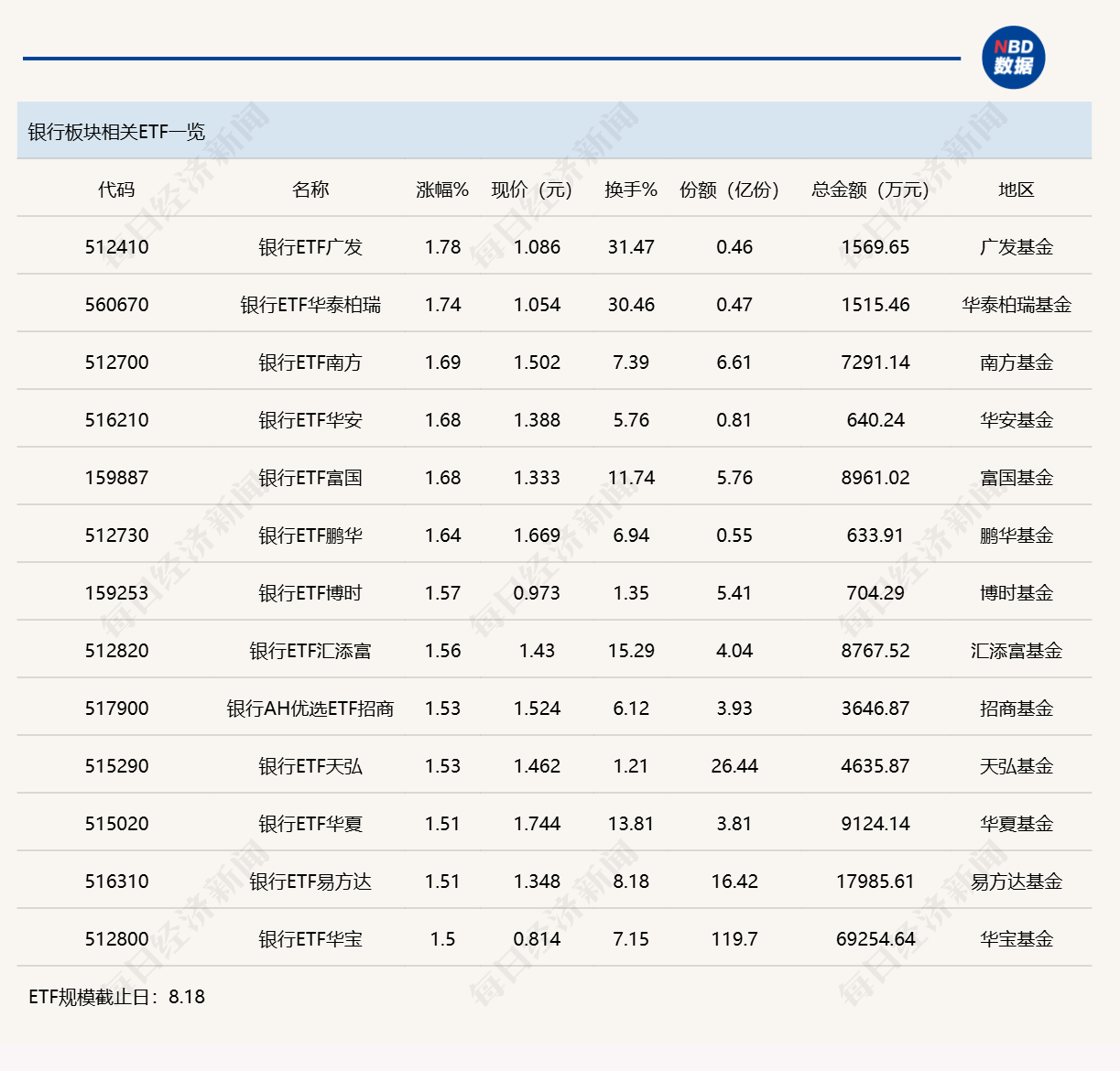Select code 516210

tap(116, 420)
